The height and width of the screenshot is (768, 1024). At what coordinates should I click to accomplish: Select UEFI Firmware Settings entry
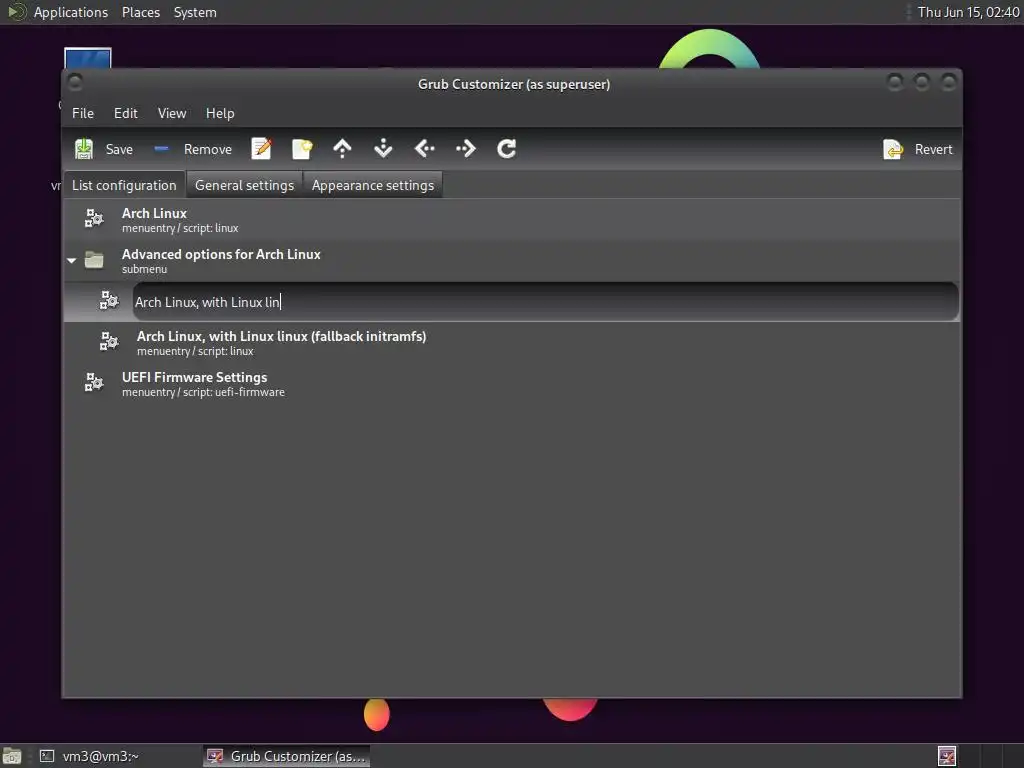tap(511, 384)
